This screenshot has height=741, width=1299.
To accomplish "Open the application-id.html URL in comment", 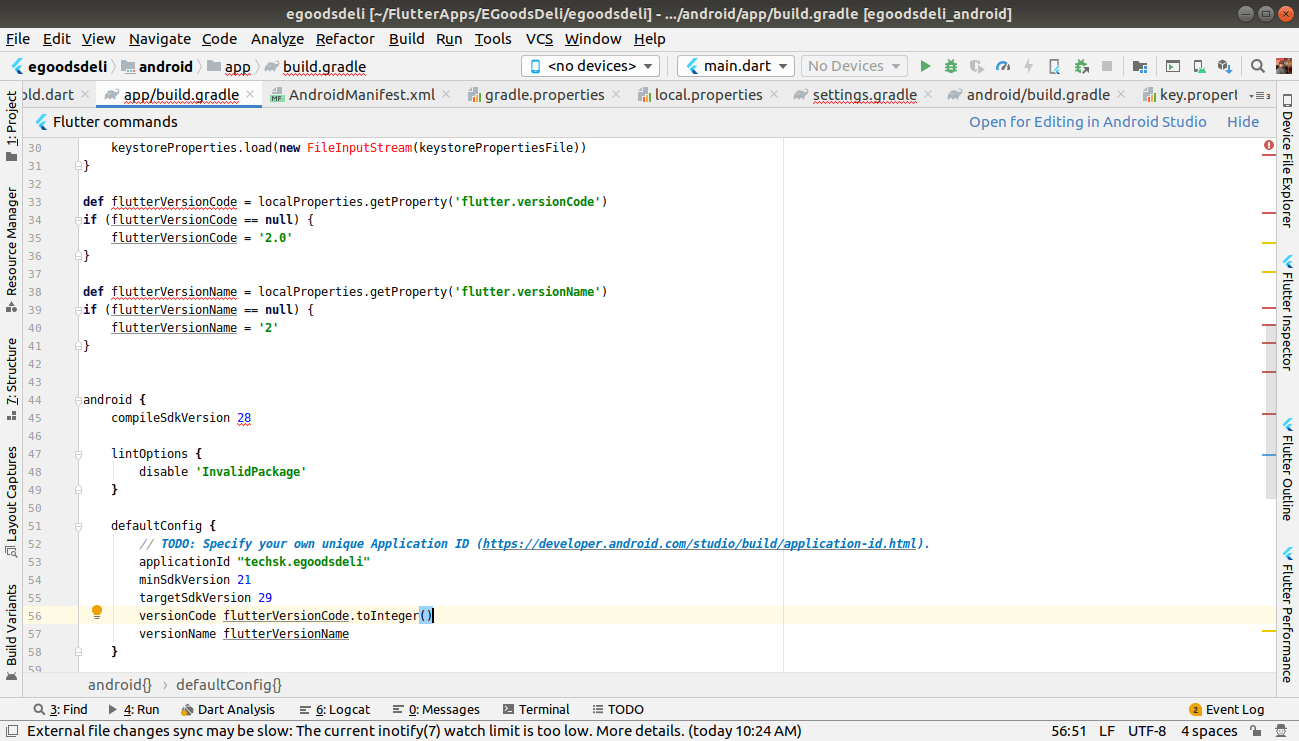I will (700, 544).
